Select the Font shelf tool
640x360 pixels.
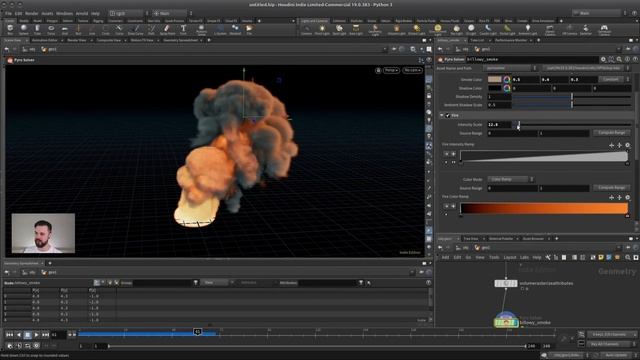point(183,29)
